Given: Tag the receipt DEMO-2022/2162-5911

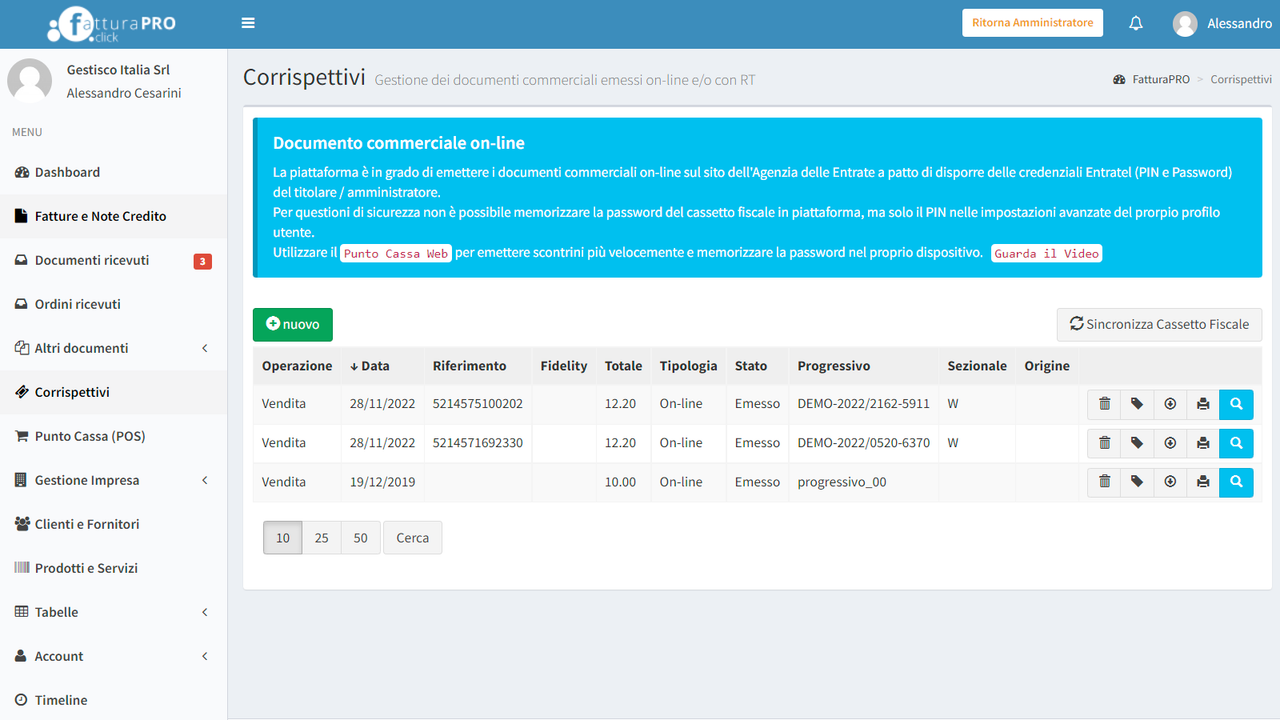Looking at the screenshot, I should 1137,404.
